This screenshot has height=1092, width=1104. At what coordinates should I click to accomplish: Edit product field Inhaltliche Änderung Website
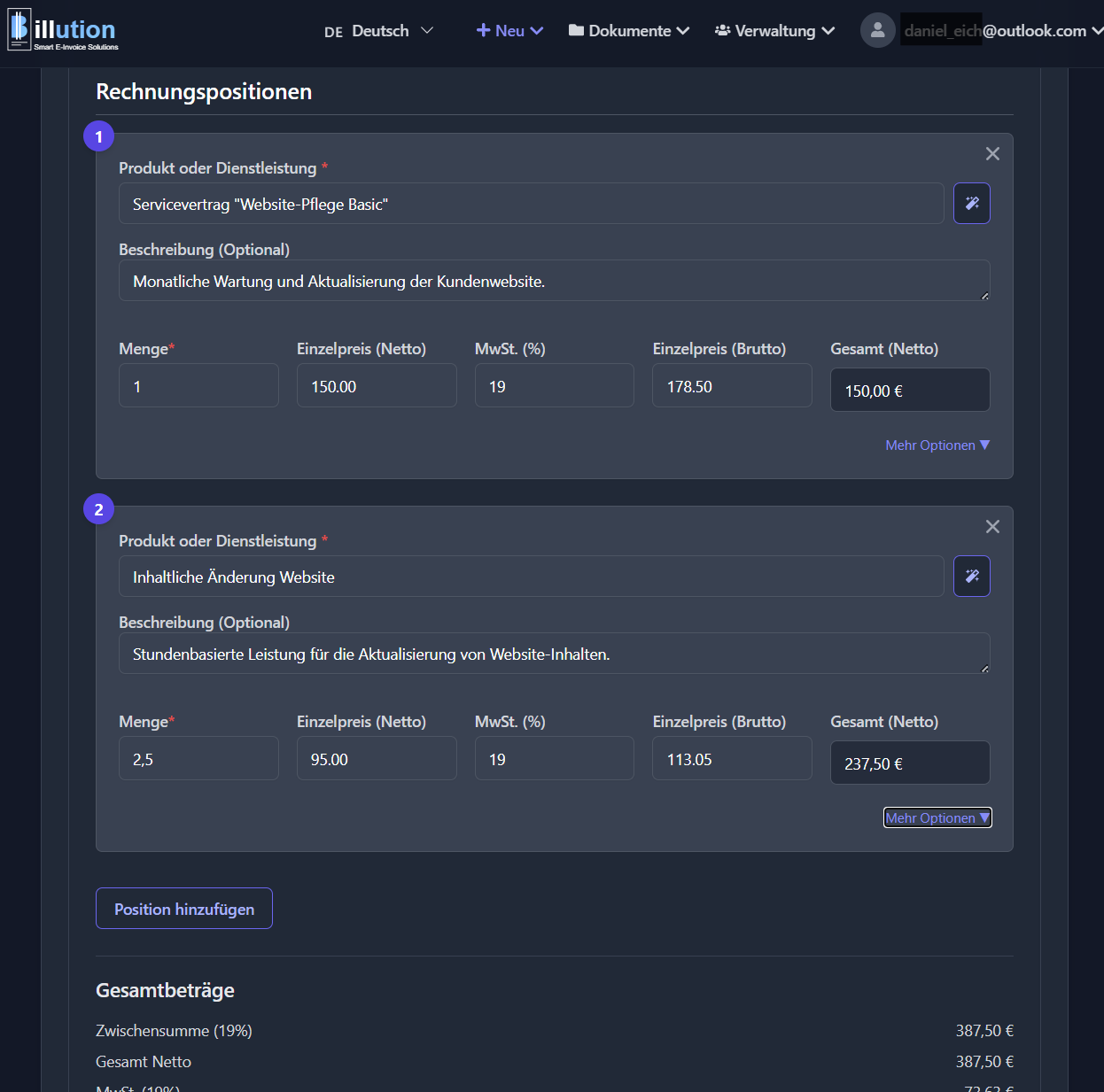[x=532, y=577]
